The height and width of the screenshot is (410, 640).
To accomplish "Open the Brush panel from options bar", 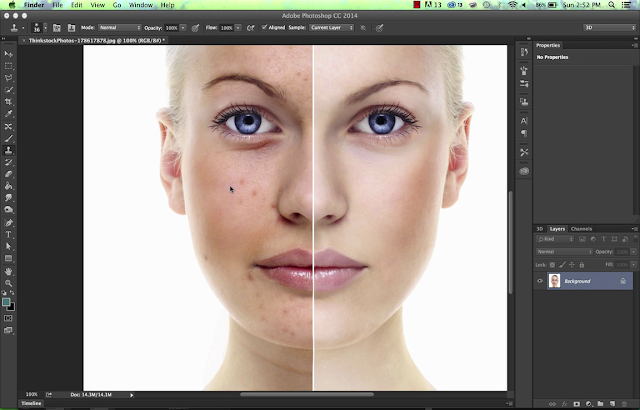I will 57,28.
